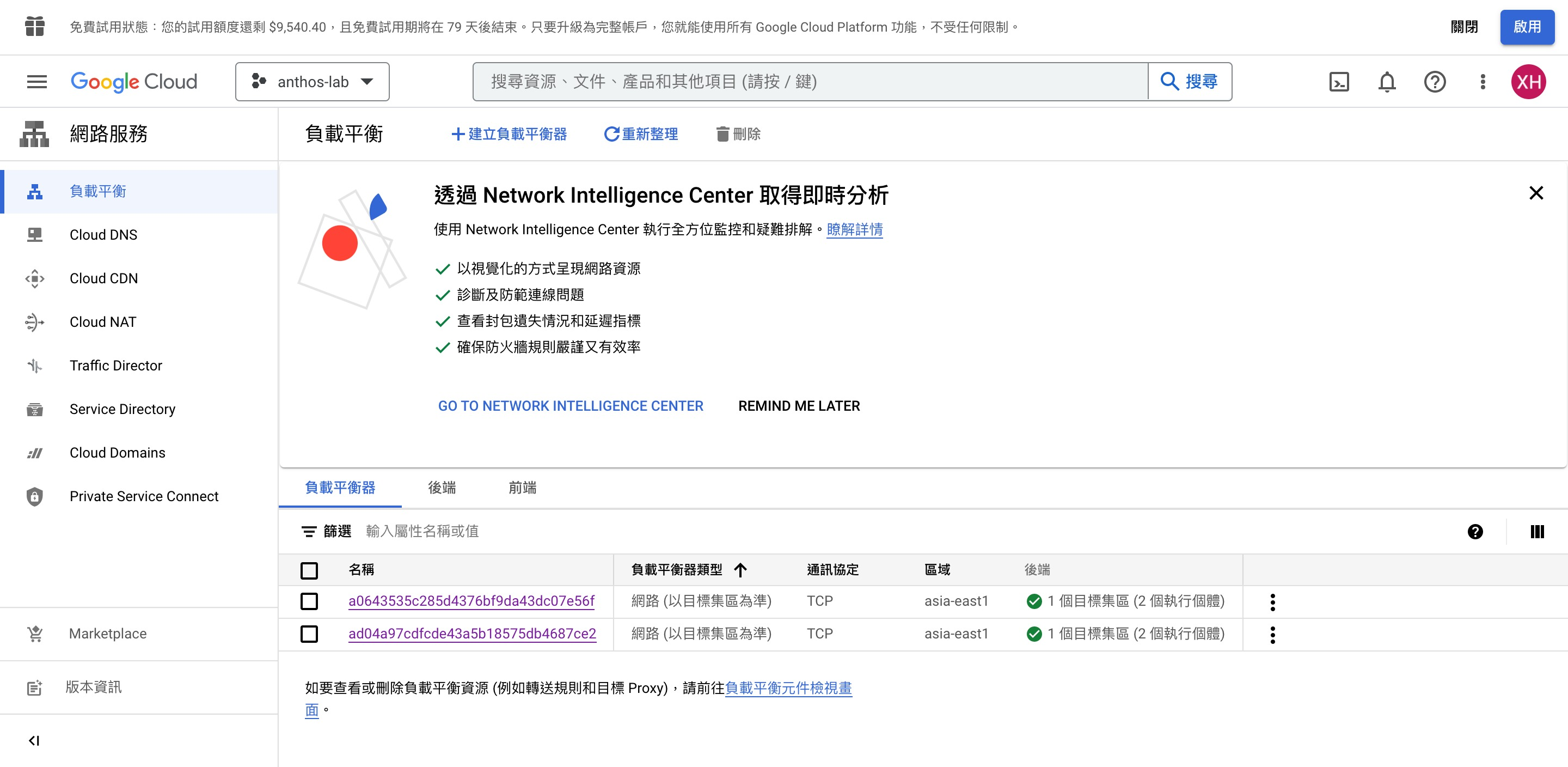Open the hamburger navigation menu
Screen dimensions: 1568x767
click(x=36, y=82)
